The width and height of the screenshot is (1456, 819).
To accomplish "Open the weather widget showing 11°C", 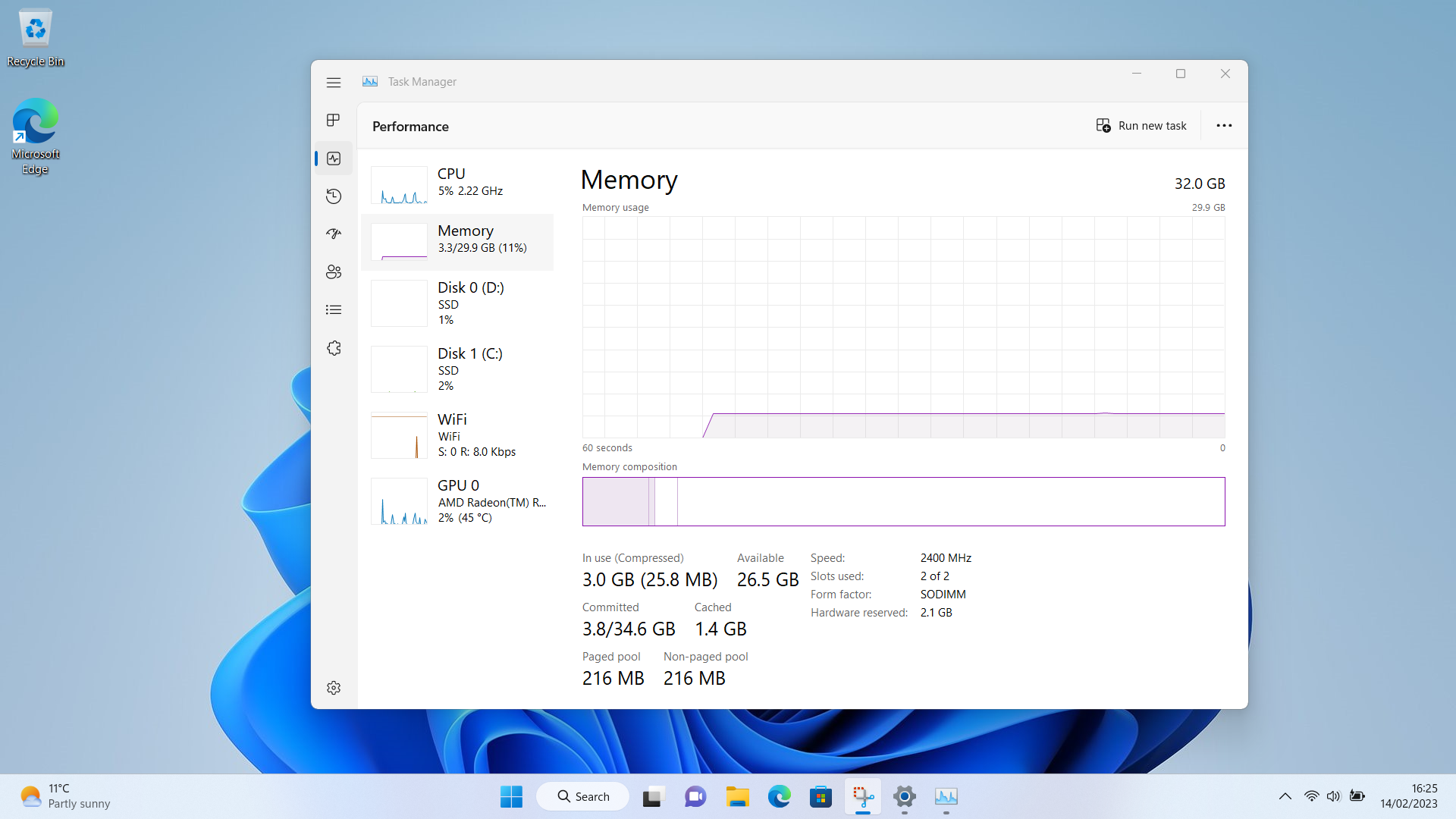I will [65, 796].
